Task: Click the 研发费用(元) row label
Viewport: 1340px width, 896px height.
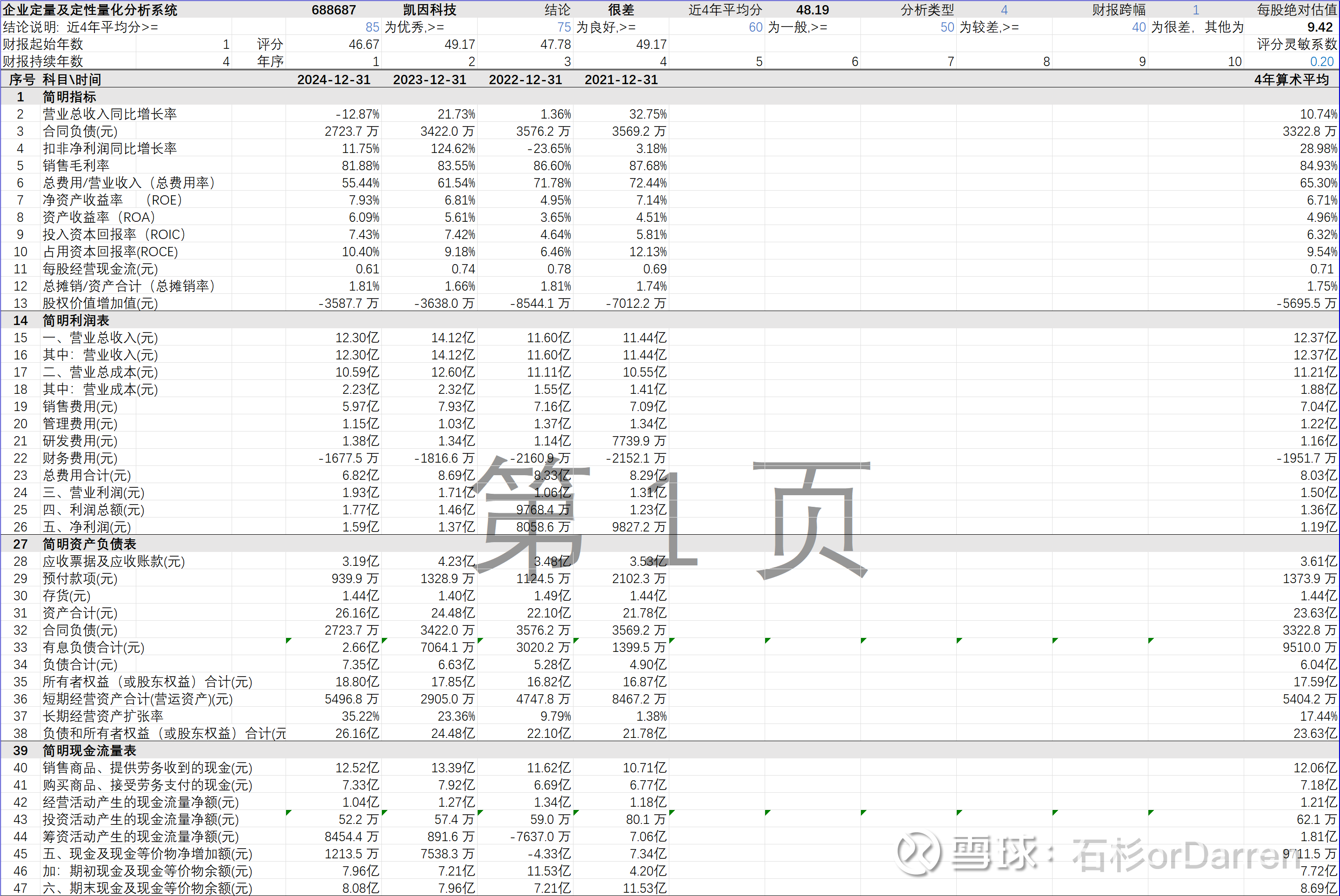Action: [80, 441]
